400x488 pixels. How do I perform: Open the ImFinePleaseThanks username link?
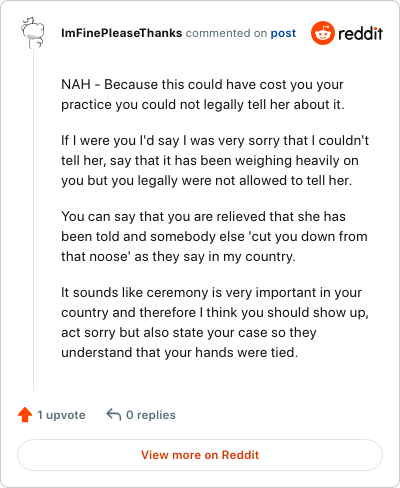(122, 33)
